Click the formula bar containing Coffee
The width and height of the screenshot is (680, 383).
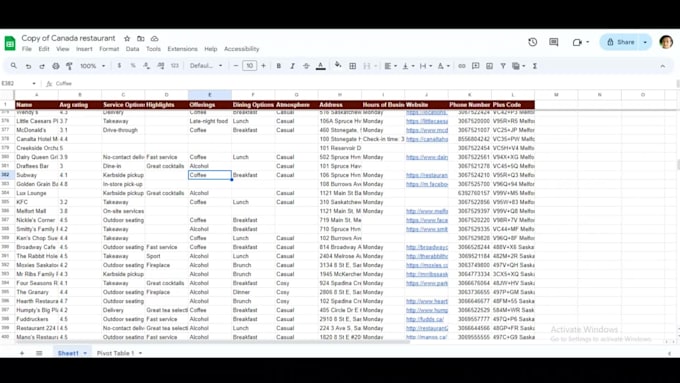point(364,83)
